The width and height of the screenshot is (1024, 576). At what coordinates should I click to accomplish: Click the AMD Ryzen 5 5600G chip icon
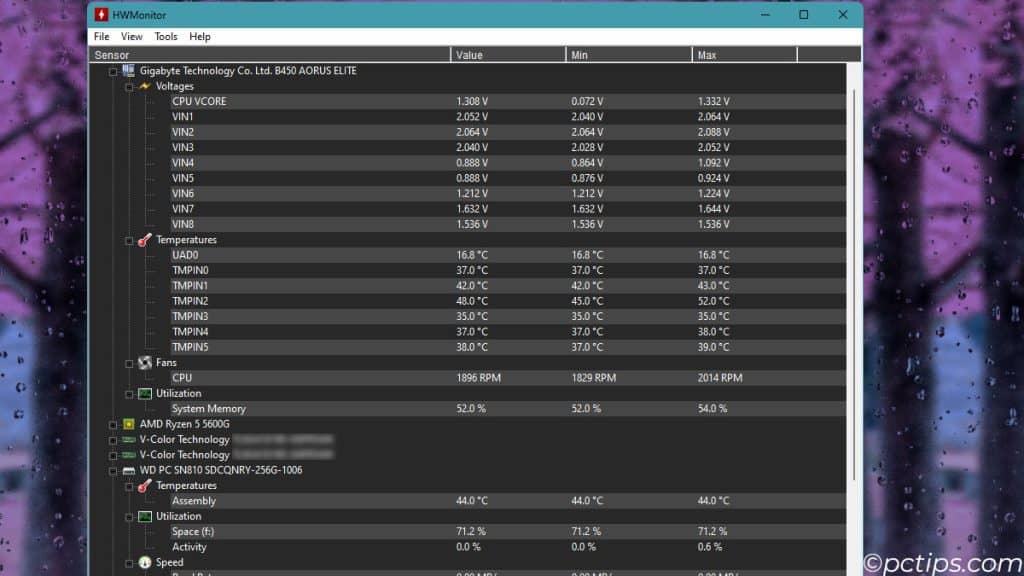click(128, 424)
